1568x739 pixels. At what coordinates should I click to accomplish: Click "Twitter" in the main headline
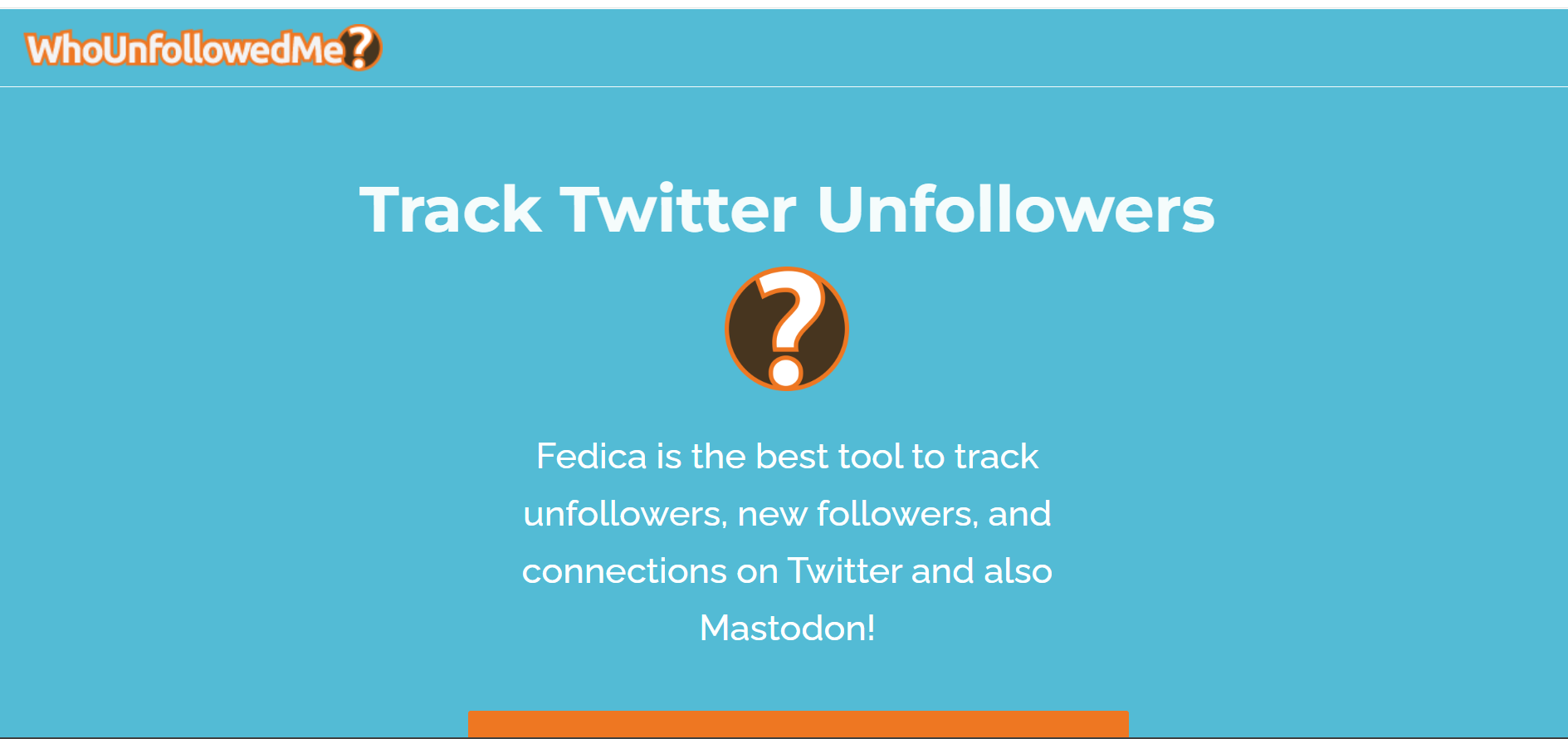678,209
